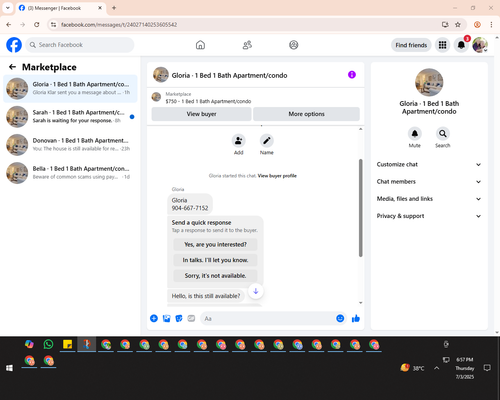The image size is (500, 400).
Task: Click the Hello, is this still available? message
Action: [206, 296]
